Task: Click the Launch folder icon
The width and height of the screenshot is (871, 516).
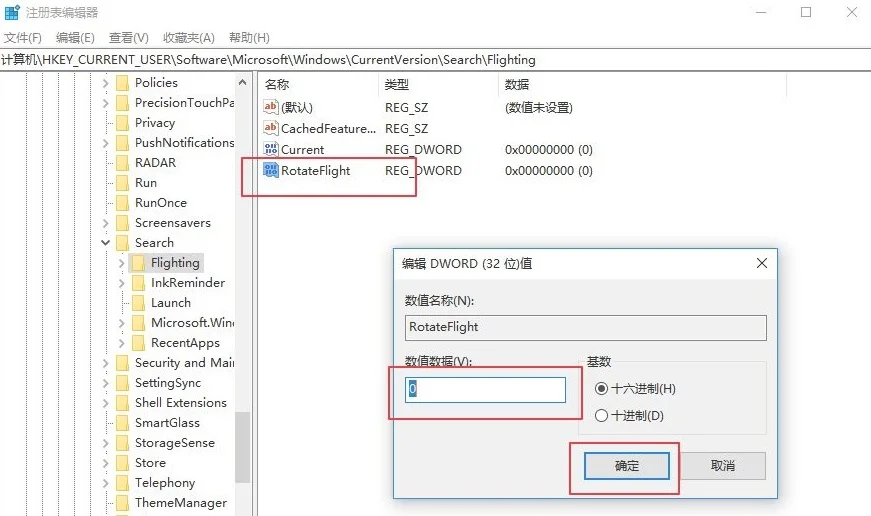Action: [x=139, y=303]
